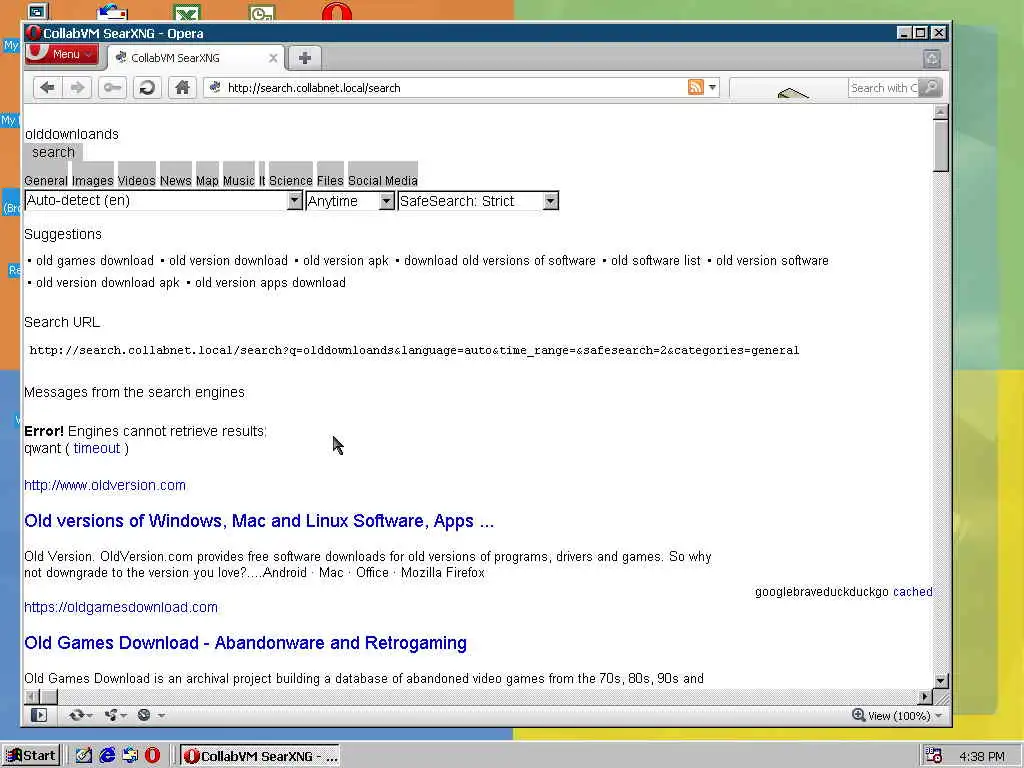Click the zoom magnifier icon in status bar

point(859,715)
